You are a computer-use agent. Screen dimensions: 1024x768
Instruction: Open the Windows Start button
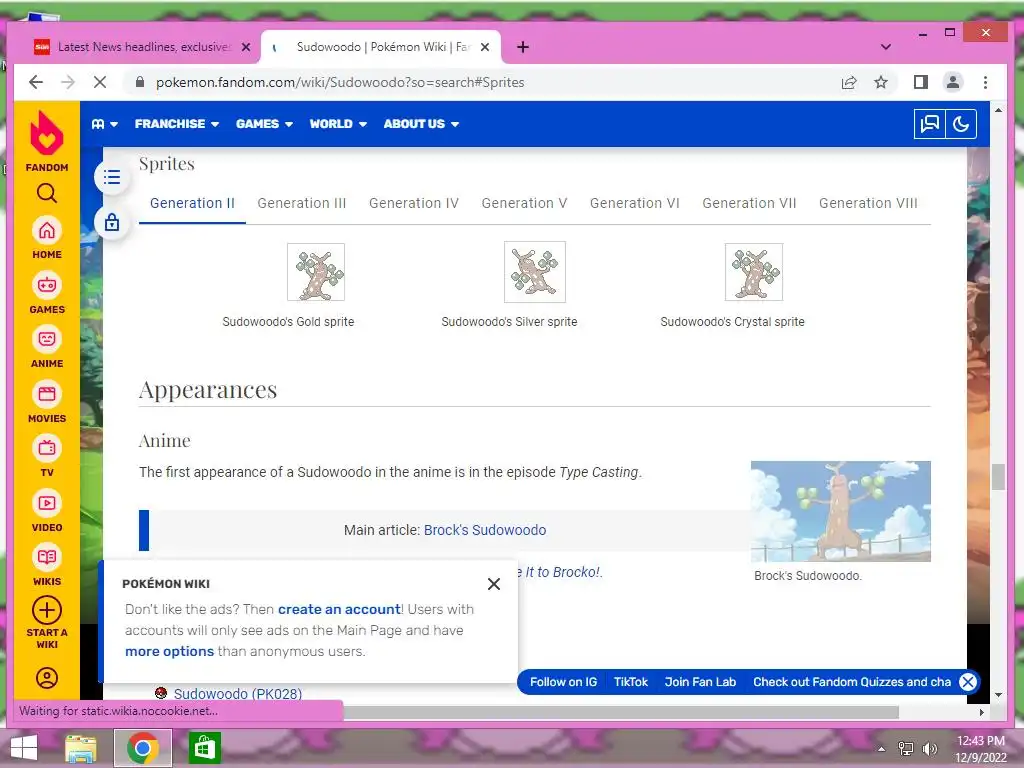24,748
